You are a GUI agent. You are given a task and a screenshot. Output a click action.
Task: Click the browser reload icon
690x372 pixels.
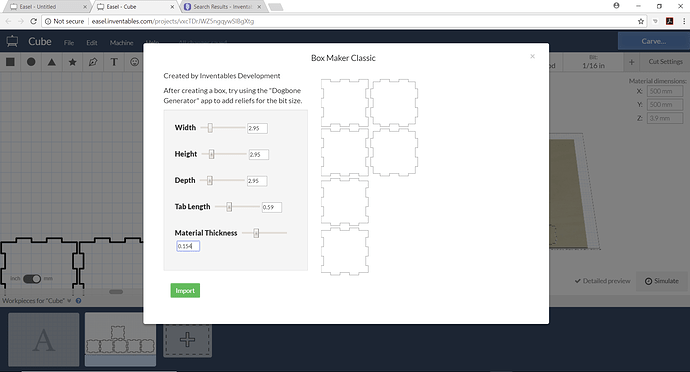point(33,21)
